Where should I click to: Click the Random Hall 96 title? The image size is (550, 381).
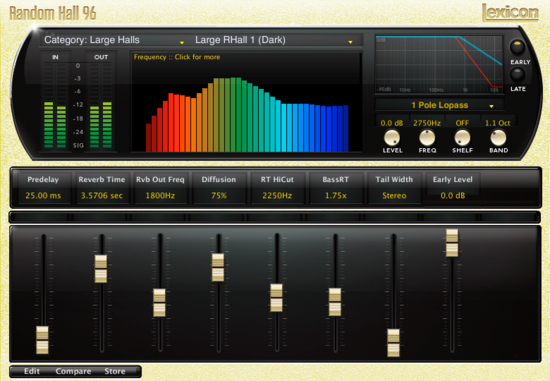coord(53,13)
